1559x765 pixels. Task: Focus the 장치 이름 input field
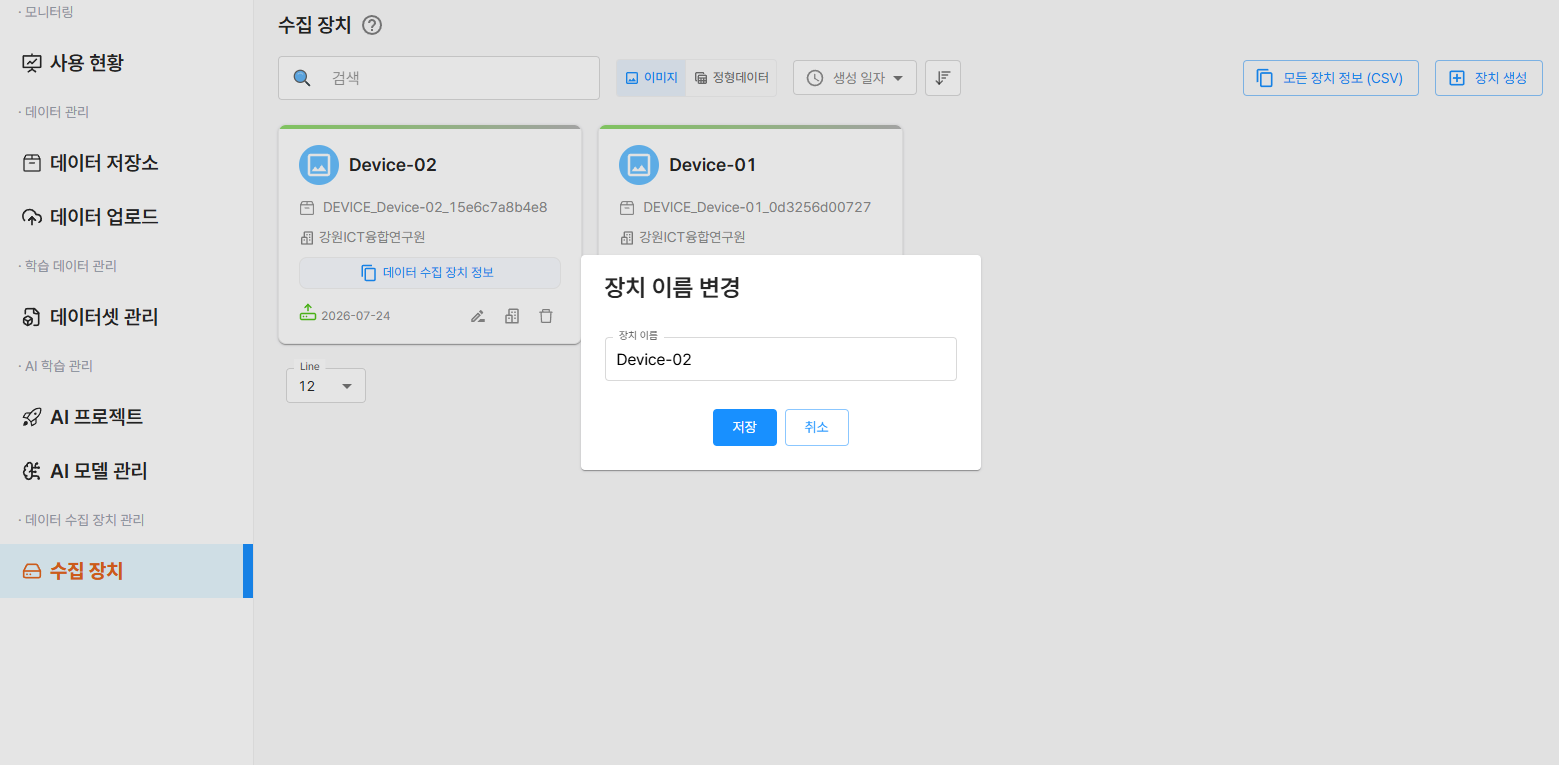[x=780, y=359]
